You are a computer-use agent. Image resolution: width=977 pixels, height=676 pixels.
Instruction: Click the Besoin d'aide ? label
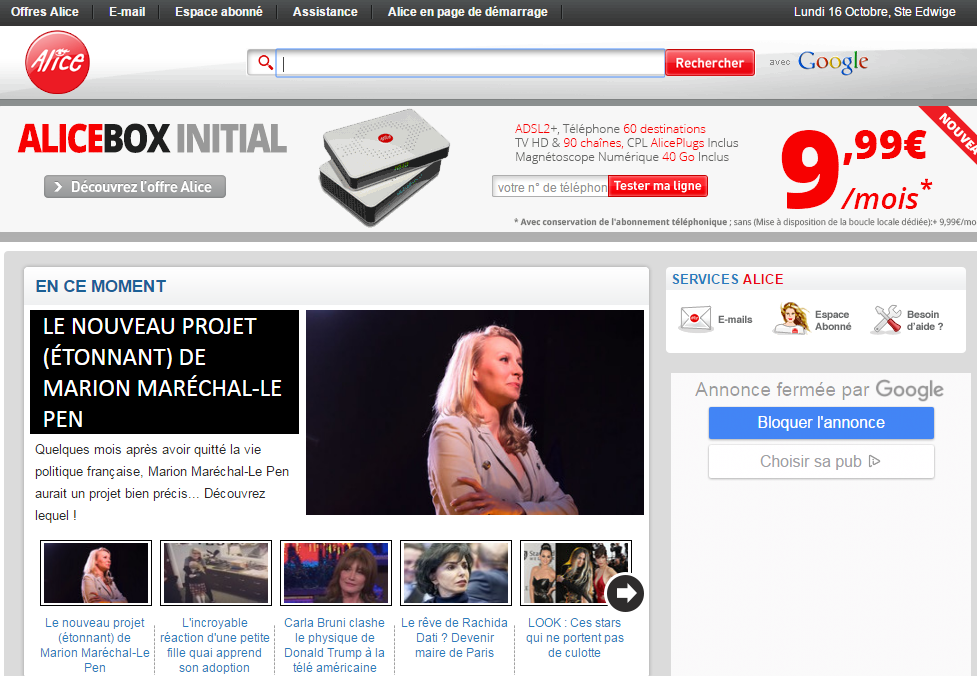click(x=925, y=320)
